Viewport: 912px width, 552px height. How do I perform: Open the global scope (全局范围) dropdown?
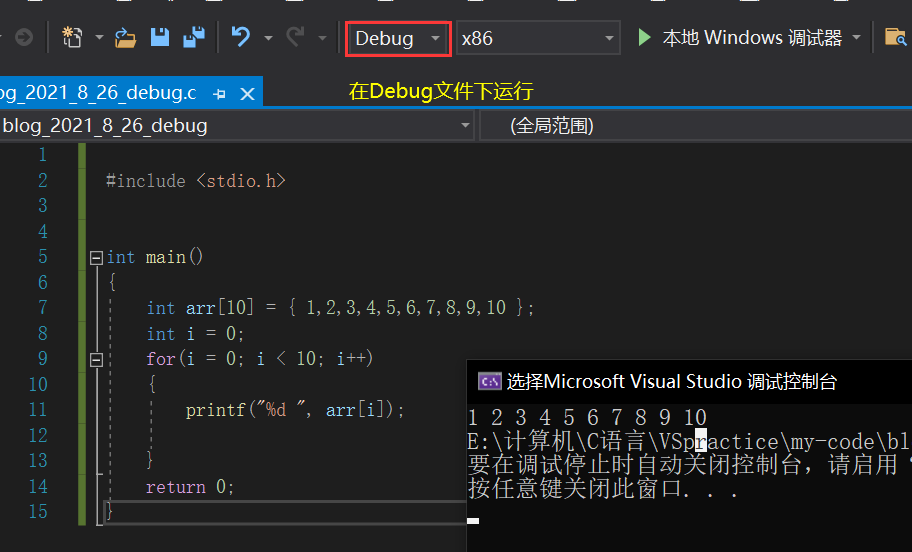tap(696, 126)
